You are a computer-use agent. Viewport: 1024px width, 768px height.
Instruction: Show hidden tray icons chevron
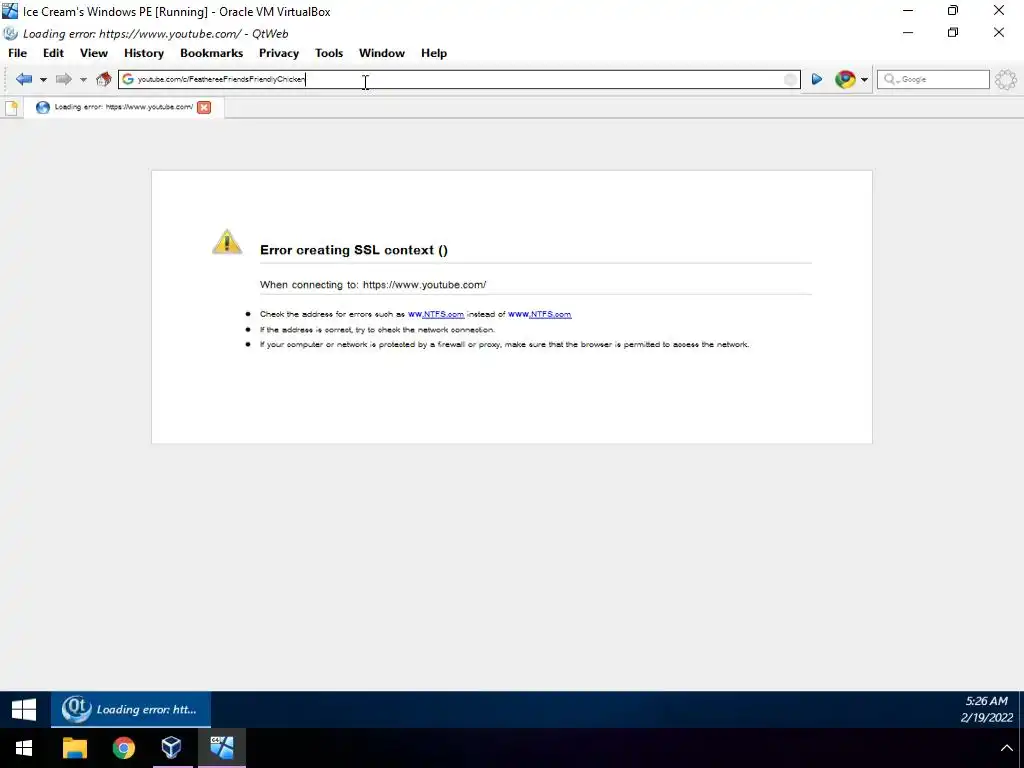[1006, 748]
